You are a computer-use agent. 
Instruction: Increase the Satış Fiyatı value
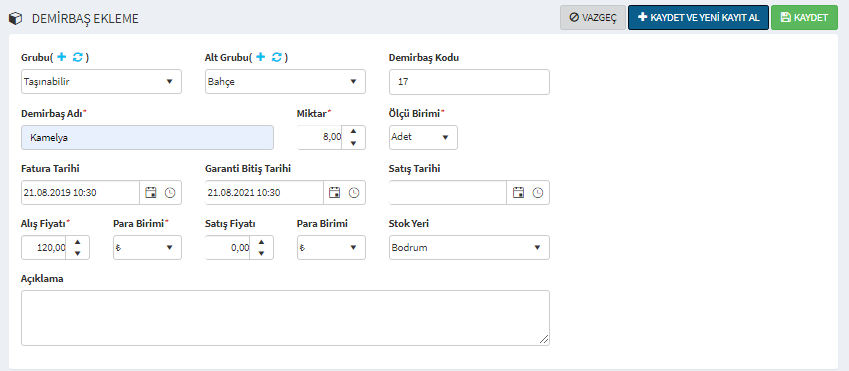(262, 242)
